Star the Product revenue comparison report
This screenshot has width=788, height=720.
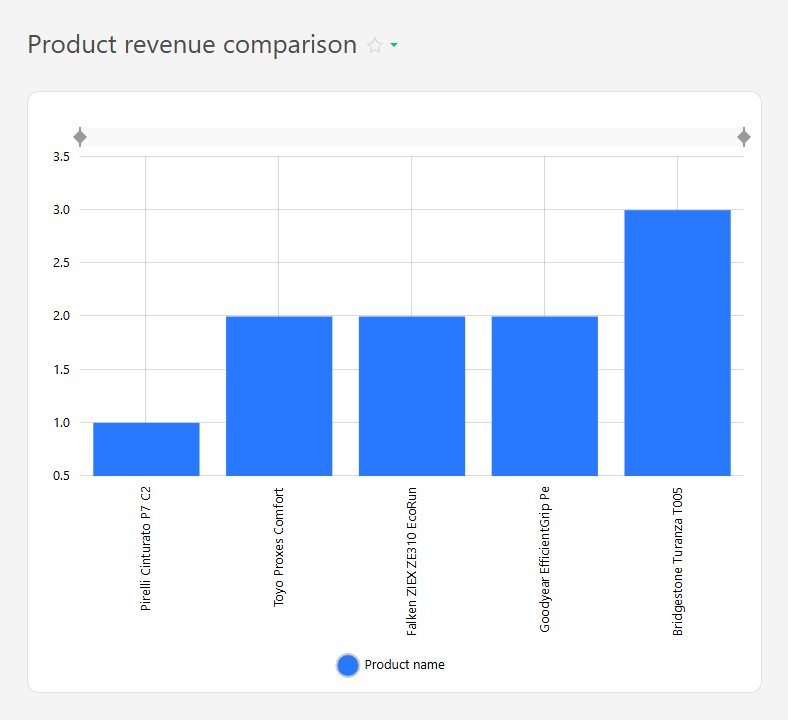(x=375, y=46)
